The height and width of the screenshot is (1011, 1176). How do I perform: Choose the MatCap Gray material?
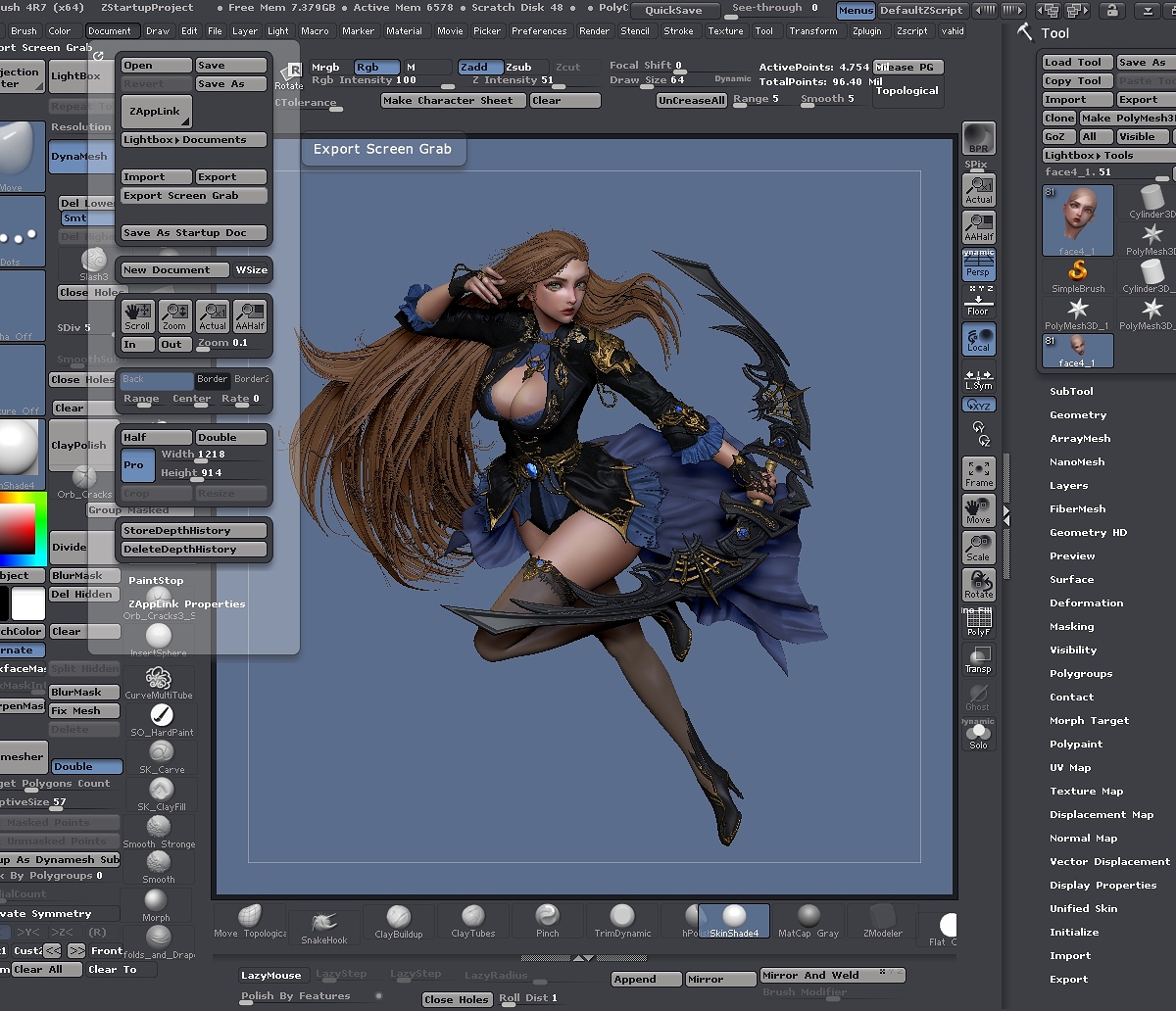tap(808, 921)
